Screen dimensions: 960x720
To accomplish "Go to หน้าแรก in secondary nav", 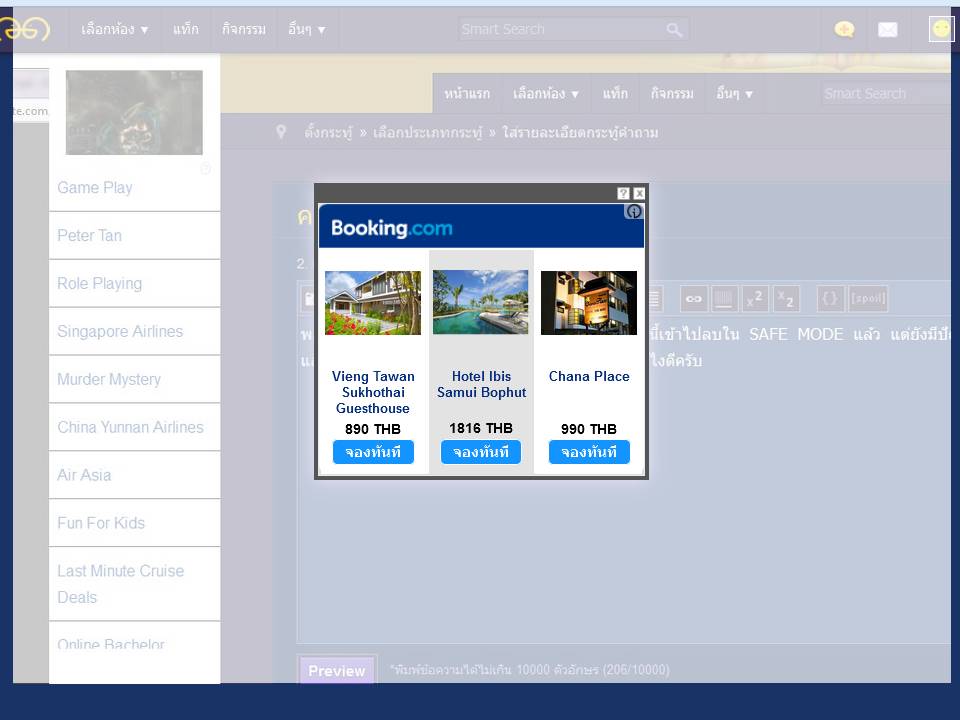I will point(467,94).
